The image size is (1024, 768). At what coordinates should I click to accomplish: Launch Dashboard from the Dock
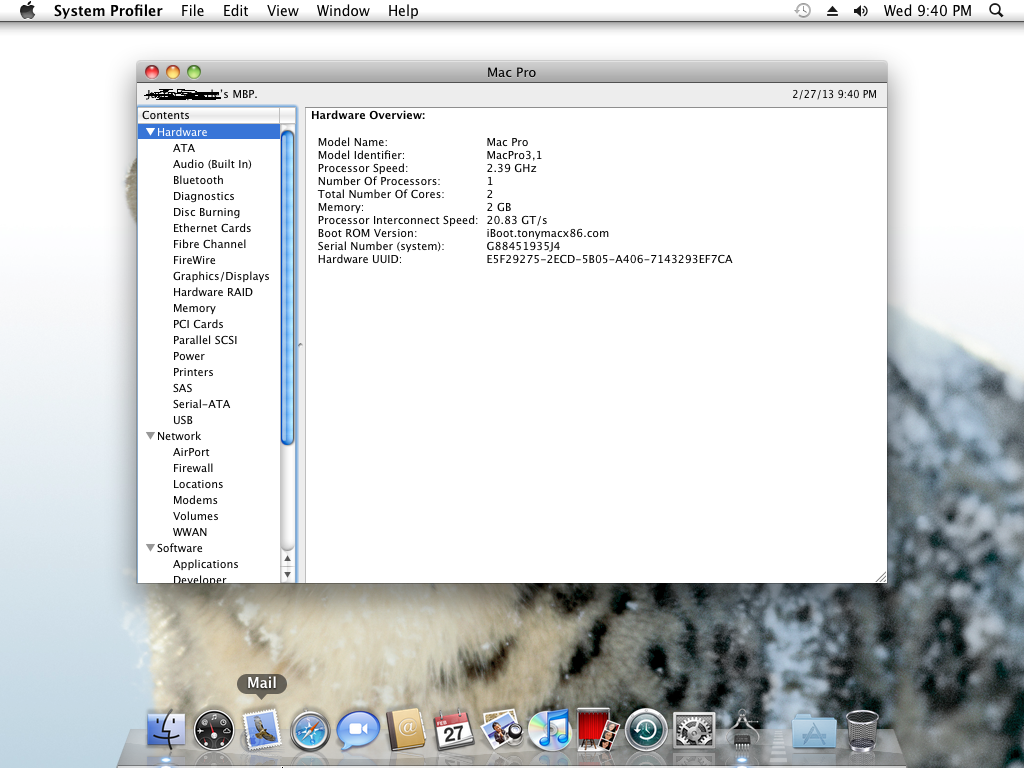[x=214, y=729]
